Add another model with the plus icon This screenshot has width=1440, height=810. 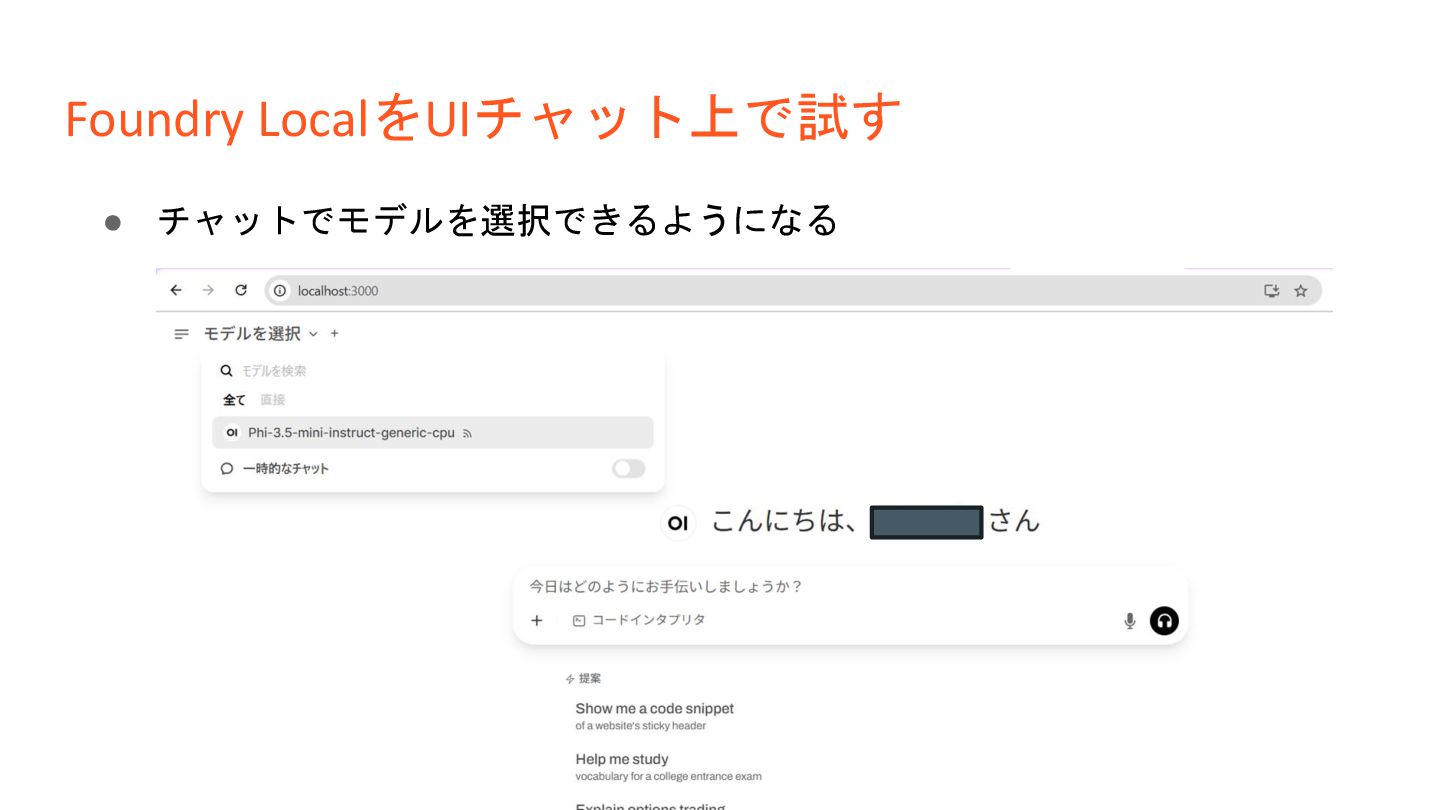pyautogui.click(x=334, y=334)
